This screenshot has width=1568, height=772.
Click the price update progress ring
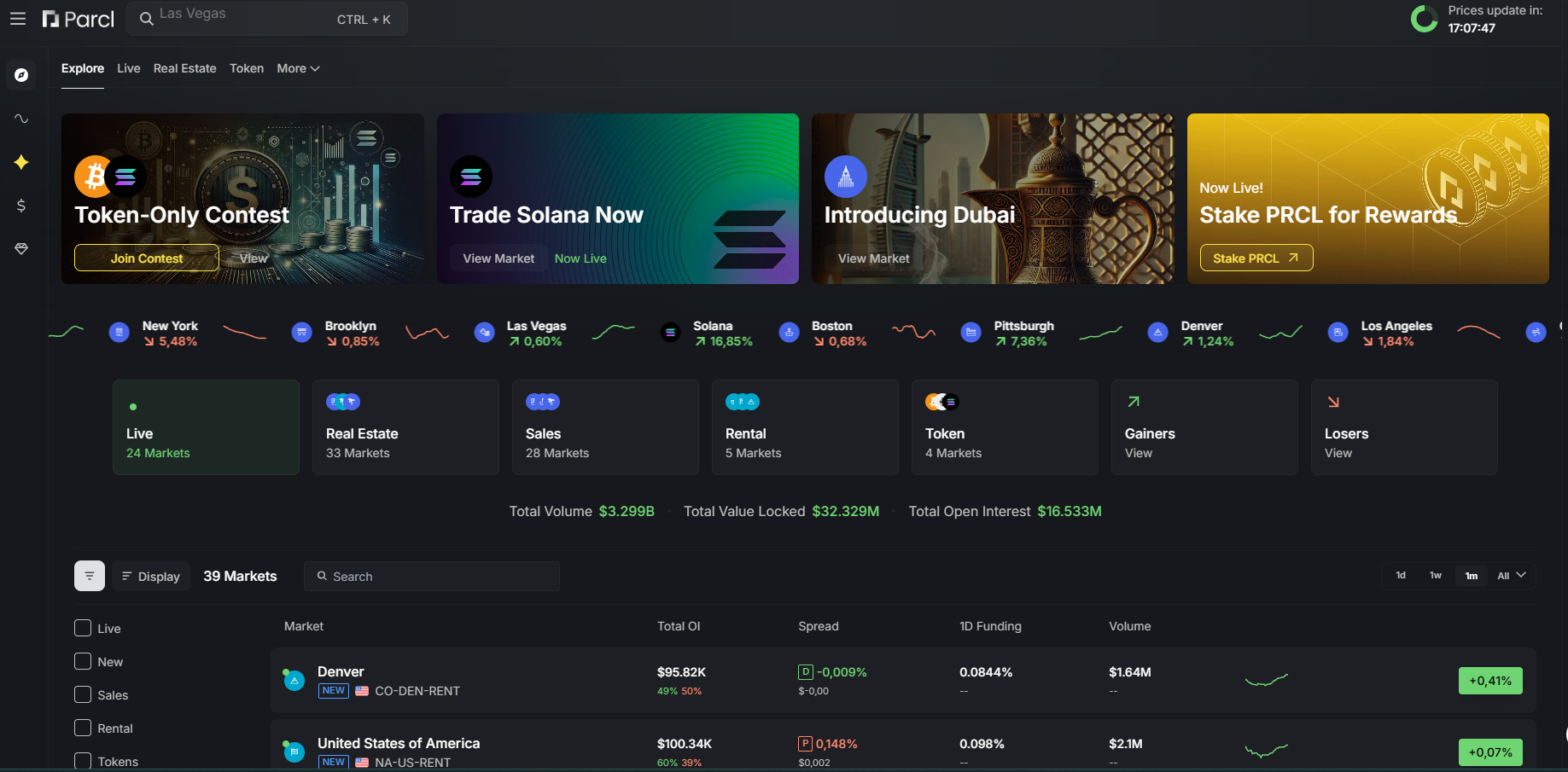pyautogui.click(x=1425, y=19)
